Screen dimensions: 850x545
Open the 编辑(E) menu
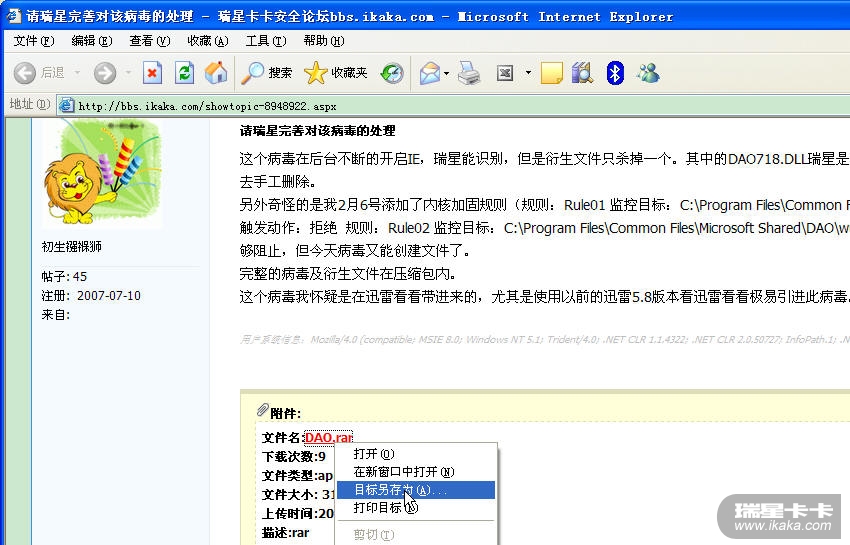pos(92,41)
